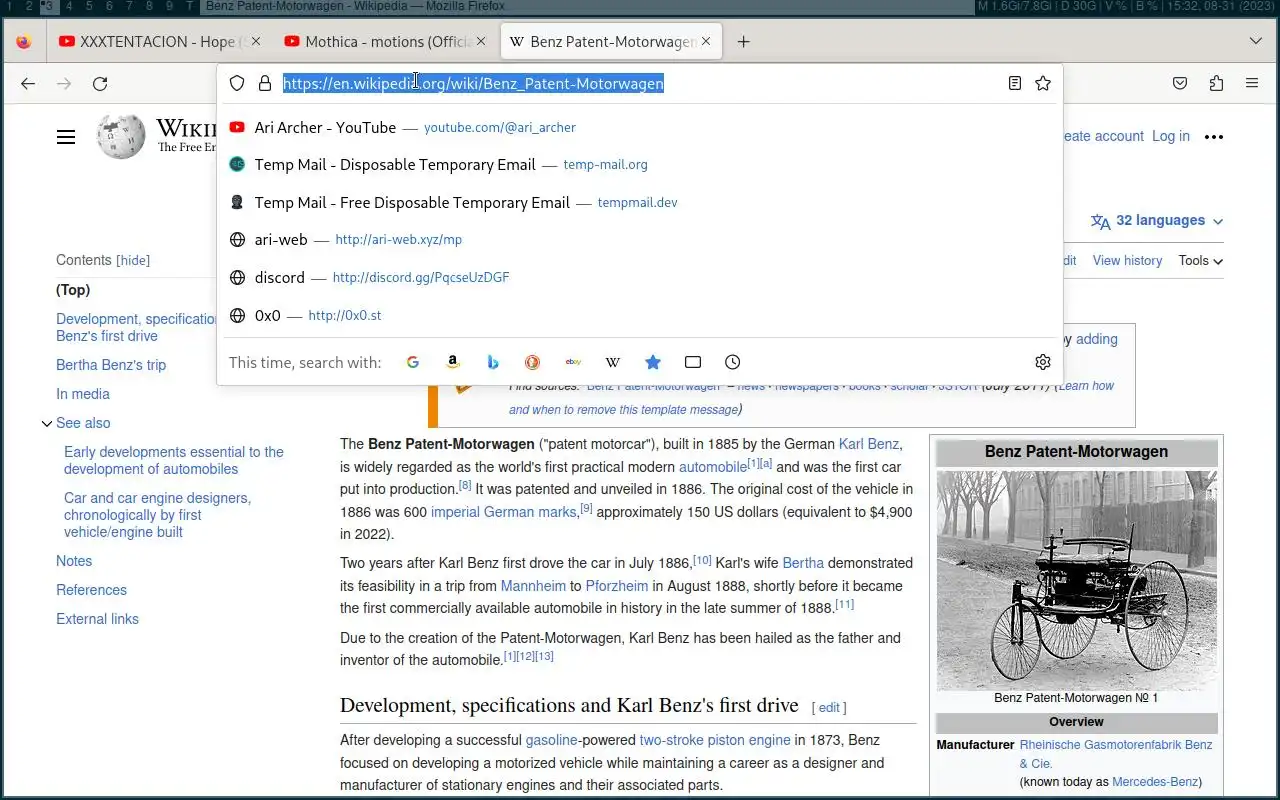Screen dimensions: 1280x800
Task: Click the Firefox View pinned icon
Action: tap(23, 42)
